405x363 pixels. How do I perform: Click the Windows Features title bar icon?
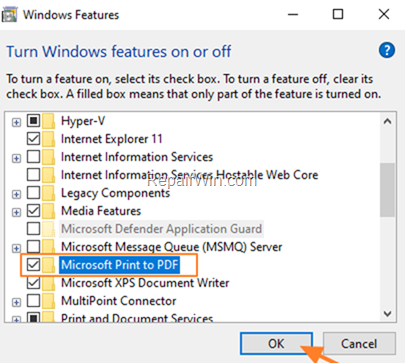pyautogui.click(x=9, y=15)
